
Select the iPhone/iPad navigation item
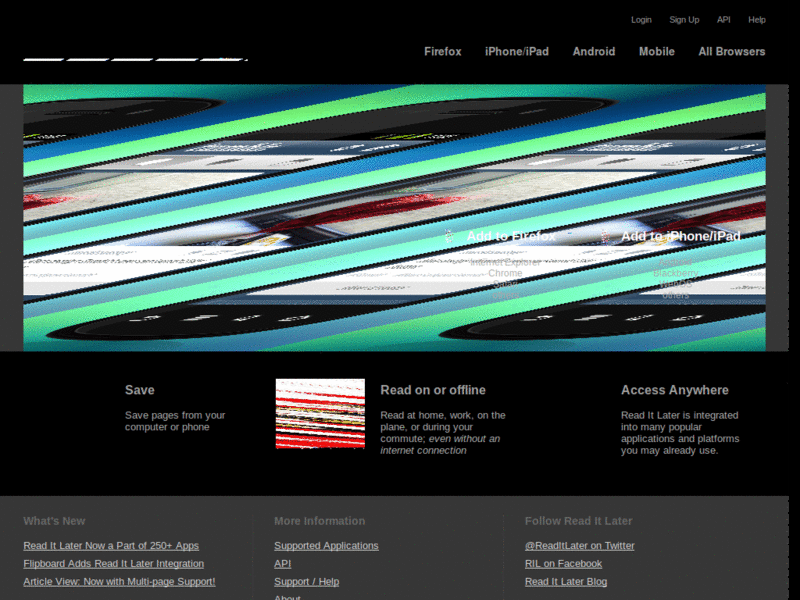[x=517, y=52]
